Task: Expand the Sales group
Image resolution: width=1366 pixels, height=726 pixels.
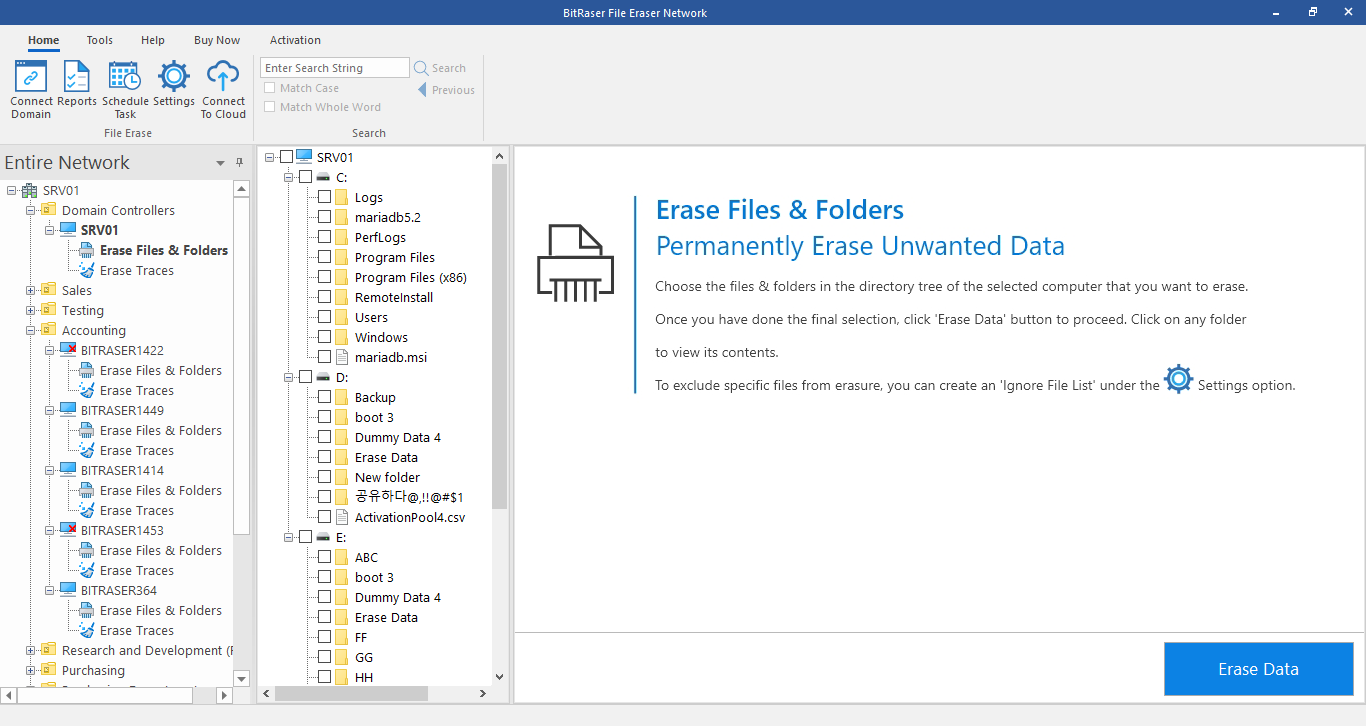Action: click(31, 290)
